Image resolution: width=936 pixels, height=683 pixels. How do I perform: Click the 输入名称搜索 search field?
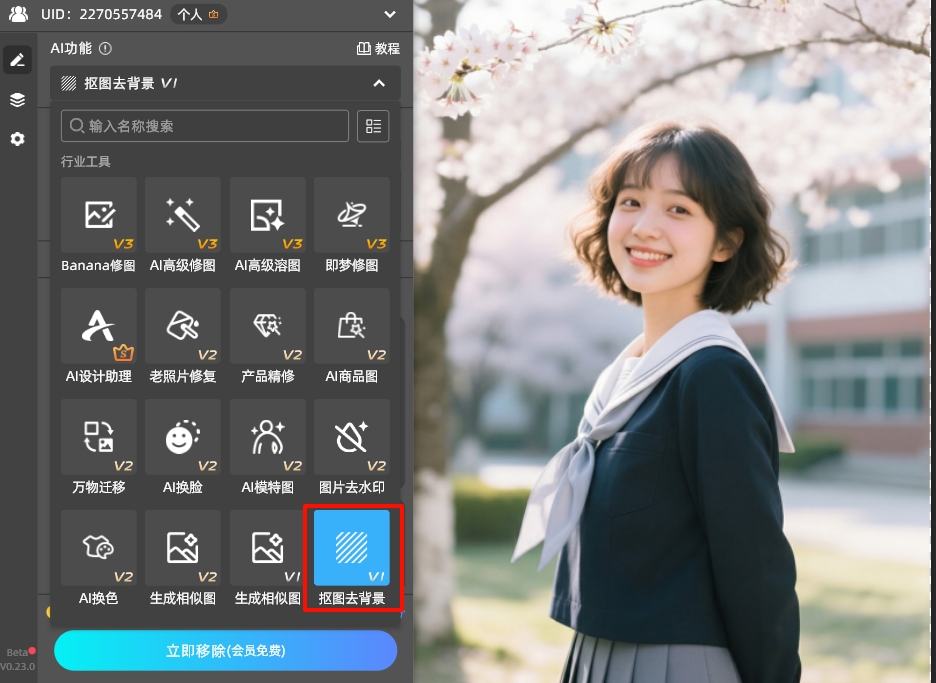pos(204,126)
